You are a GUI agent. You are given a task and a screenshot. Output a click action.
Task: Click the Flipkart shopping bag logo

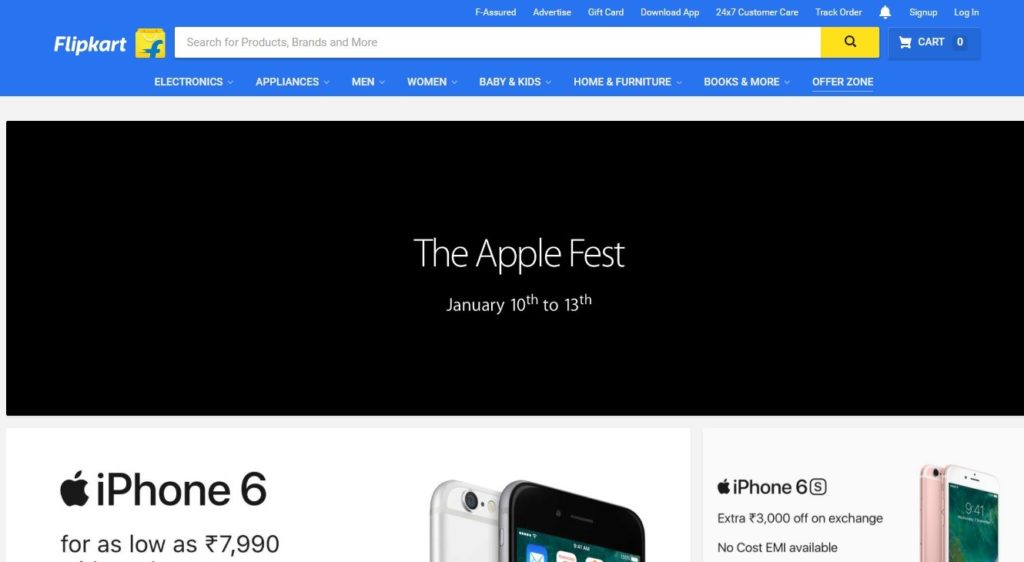(150, 43)
